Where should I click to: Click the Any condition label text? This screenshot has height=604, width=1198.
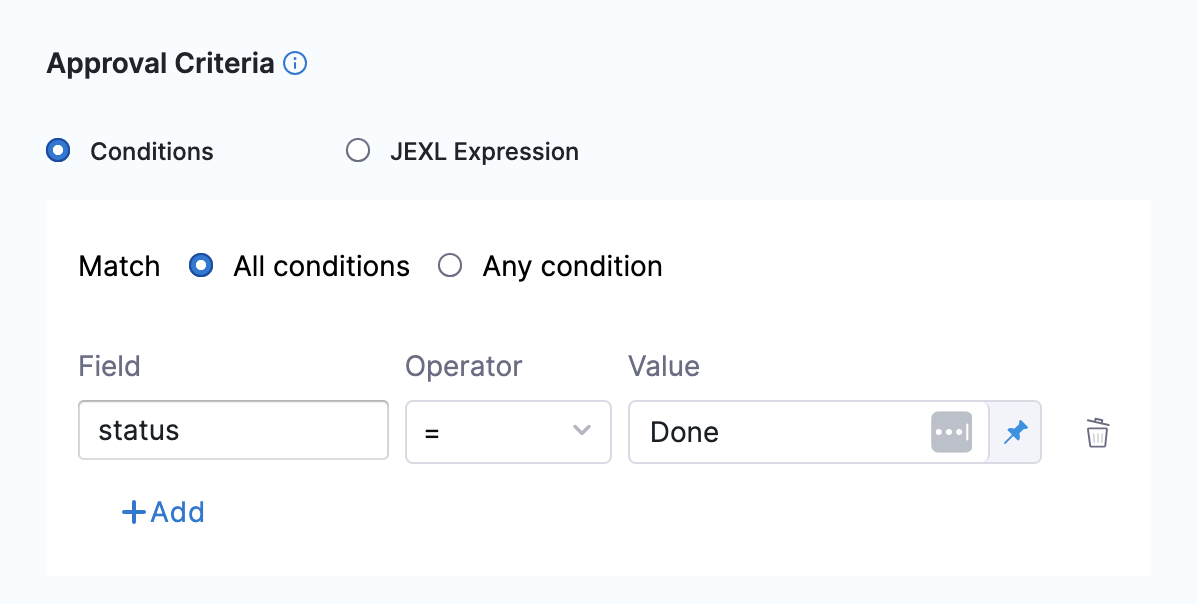[572, 267]
